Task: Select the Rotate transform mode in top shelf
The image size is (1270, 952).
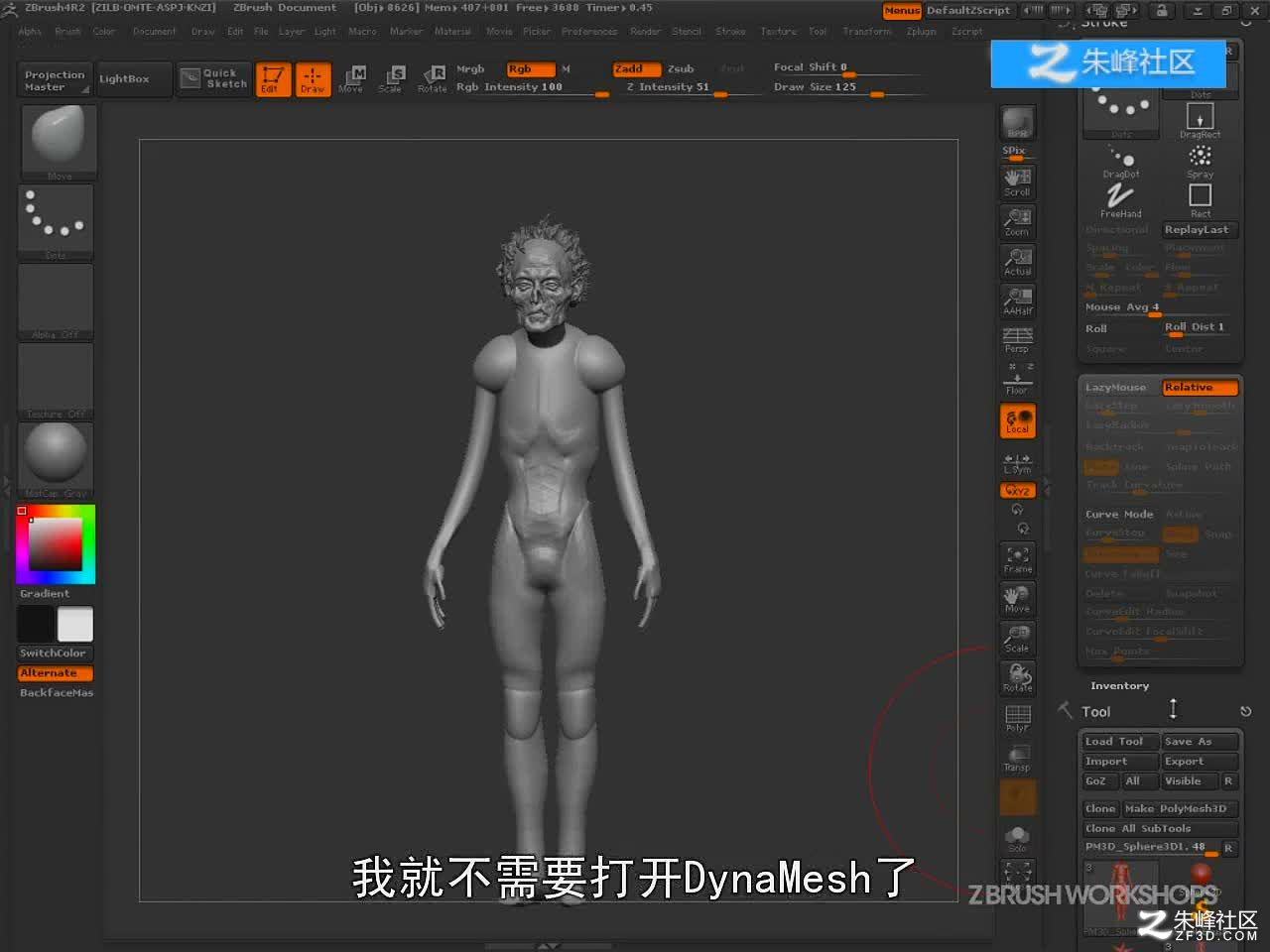Action: (433, 78)
